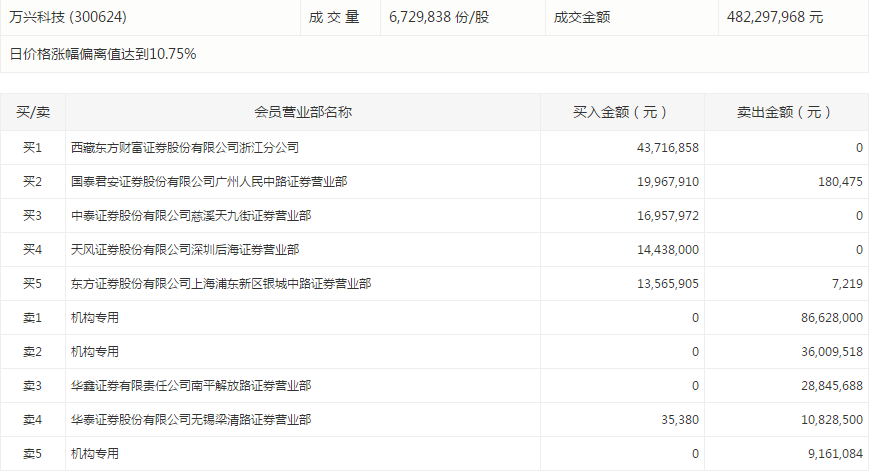Click 西藏东方财富证券股份有限公司浙江分公司
Viewport: 873px width, 475px height.
[x=185, y=148]
